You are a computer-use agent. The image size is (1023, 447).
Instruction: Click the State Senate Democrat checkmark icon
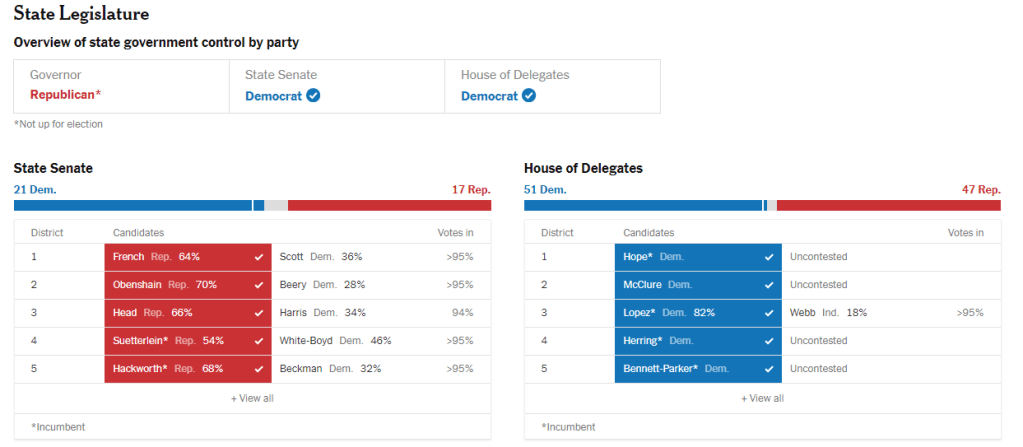pos(313,96)
